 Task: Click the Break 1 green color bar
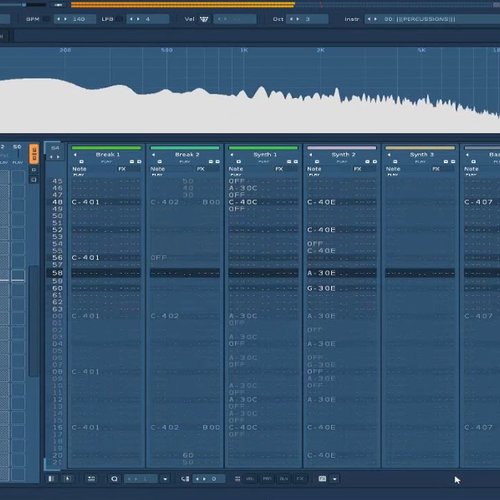[106, 148]
